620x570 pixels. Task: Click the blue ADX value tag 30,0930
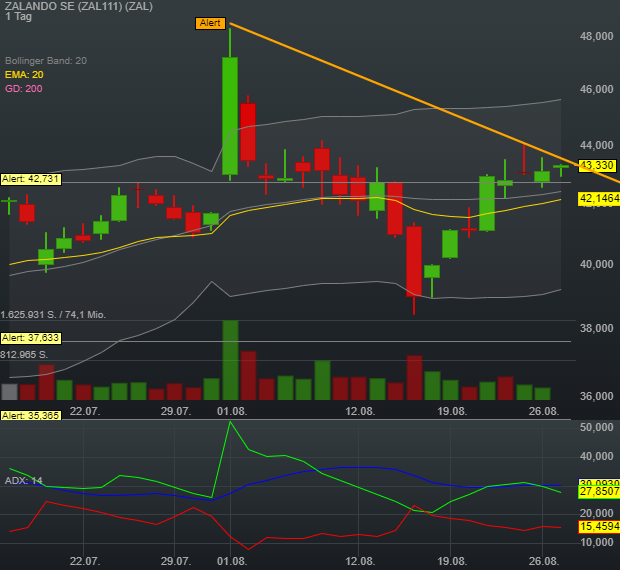pyautogui.click(x=599, y=482)
